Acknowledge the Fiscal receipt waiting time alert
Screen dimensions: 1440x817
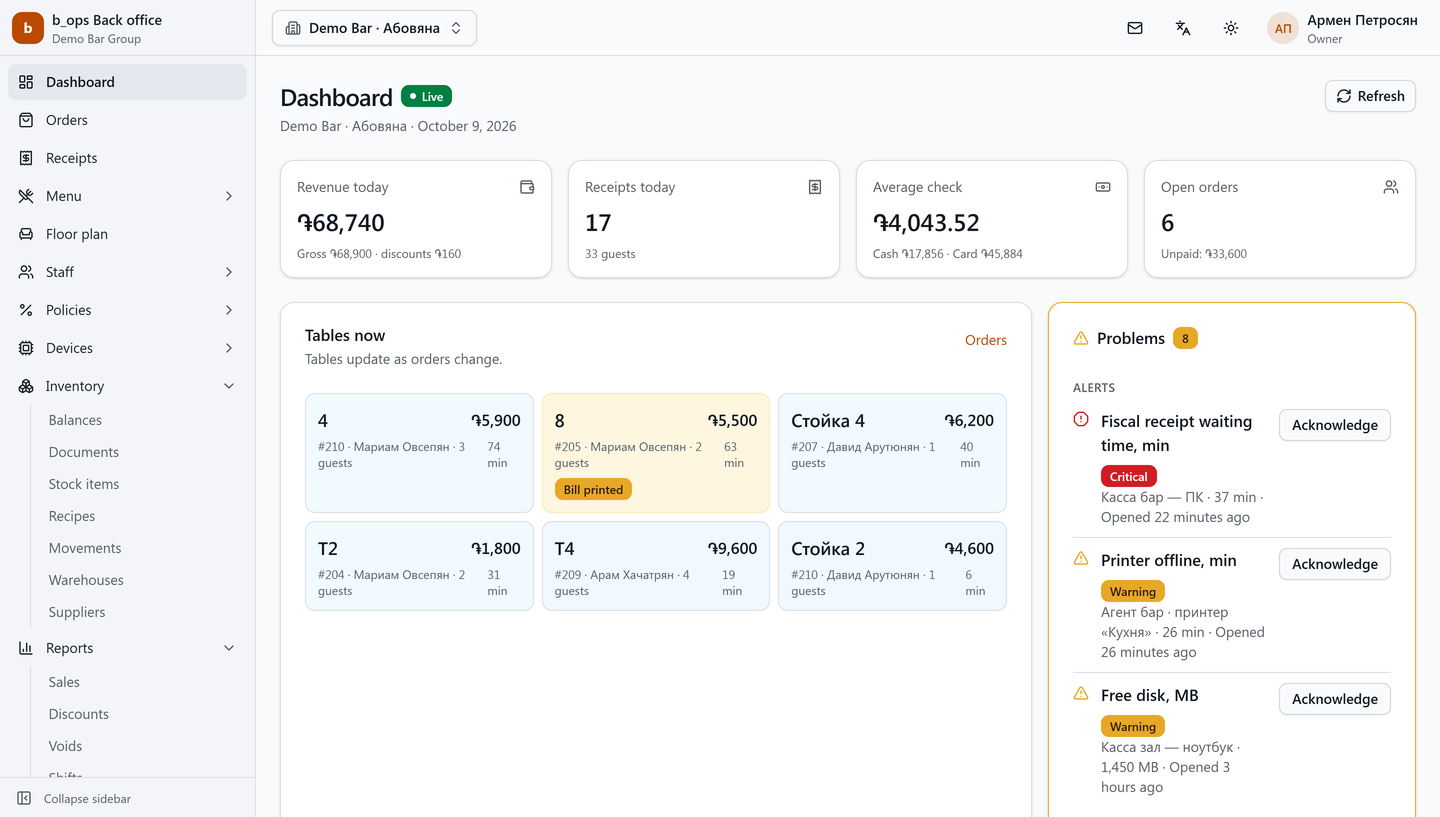(1334, 425)
